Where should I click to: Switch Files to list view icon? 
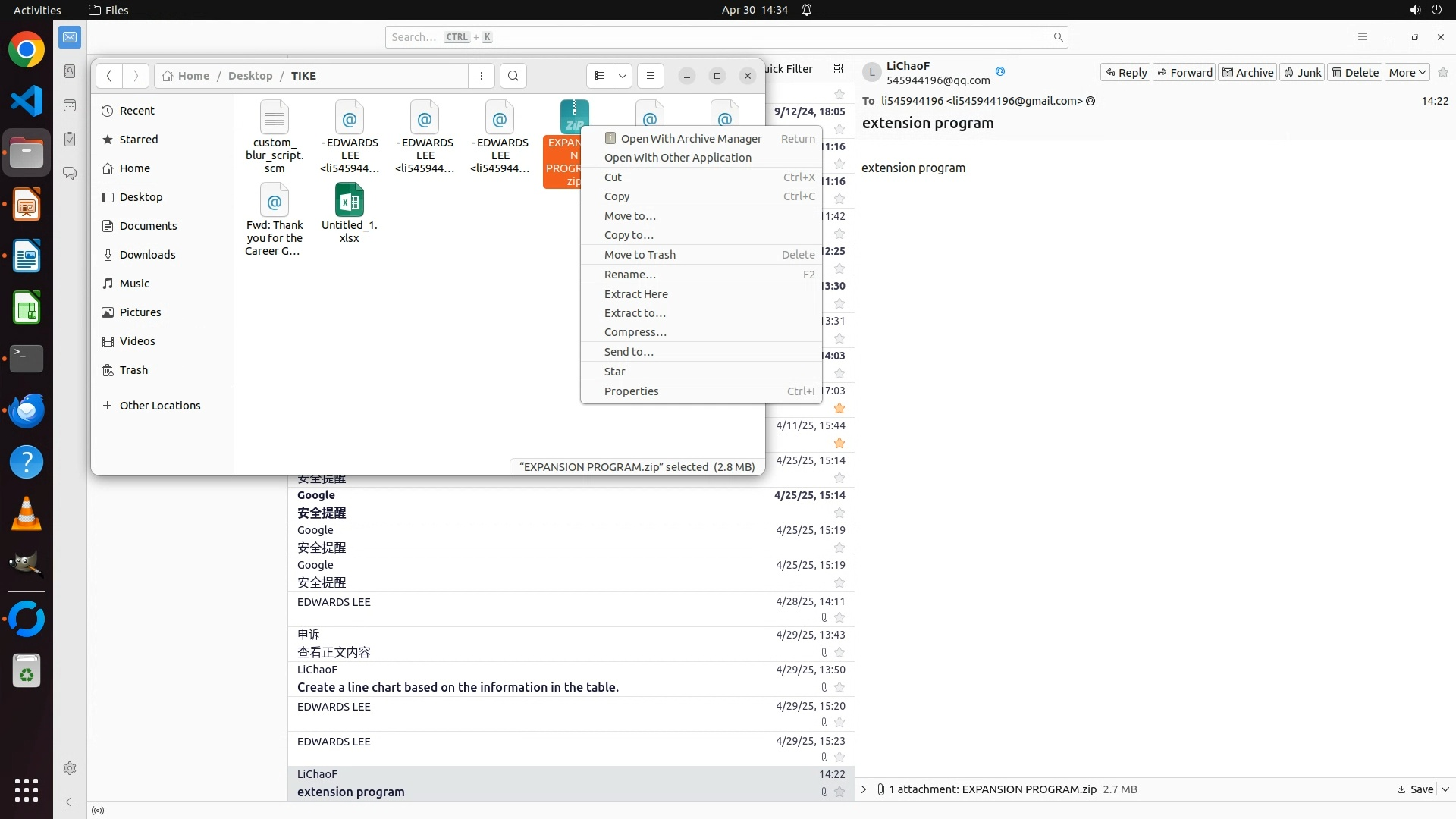(600, 76)
